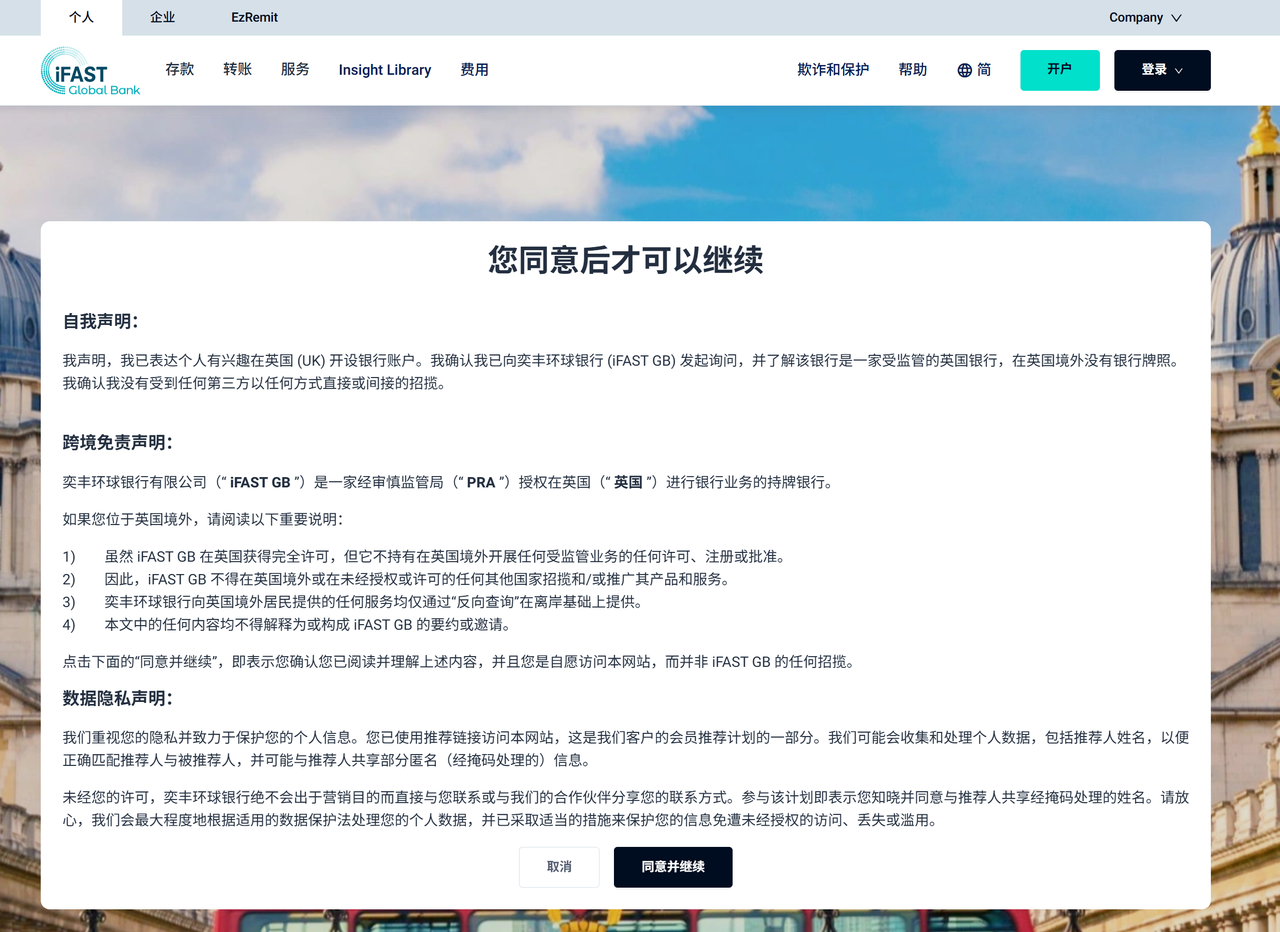Click the globe language icon
This screenshot has height=932, width=1280.
coord(962,70)
